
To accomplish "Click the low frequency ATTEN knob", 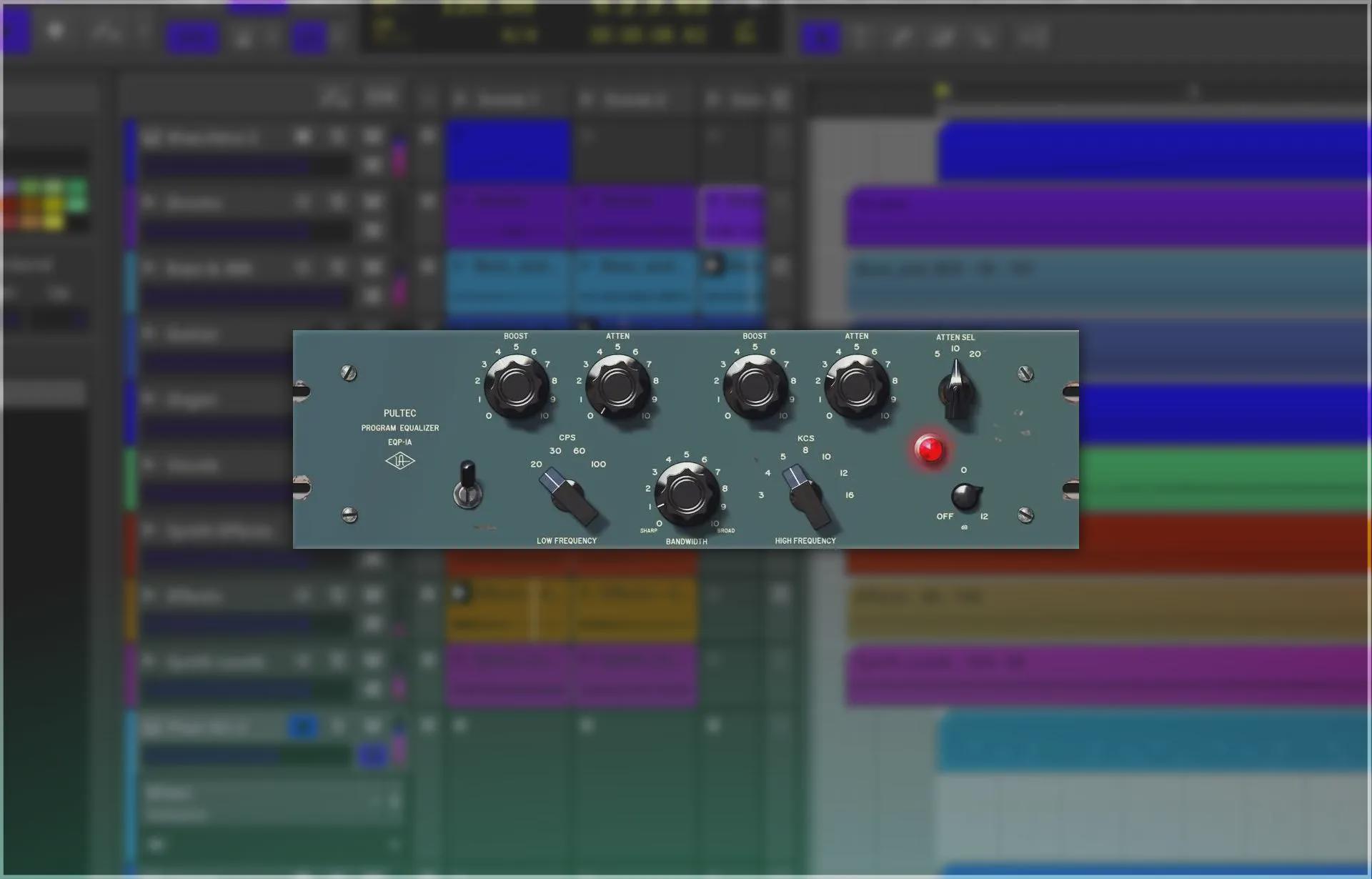I will pyautogui.click(x=617, y=386).
